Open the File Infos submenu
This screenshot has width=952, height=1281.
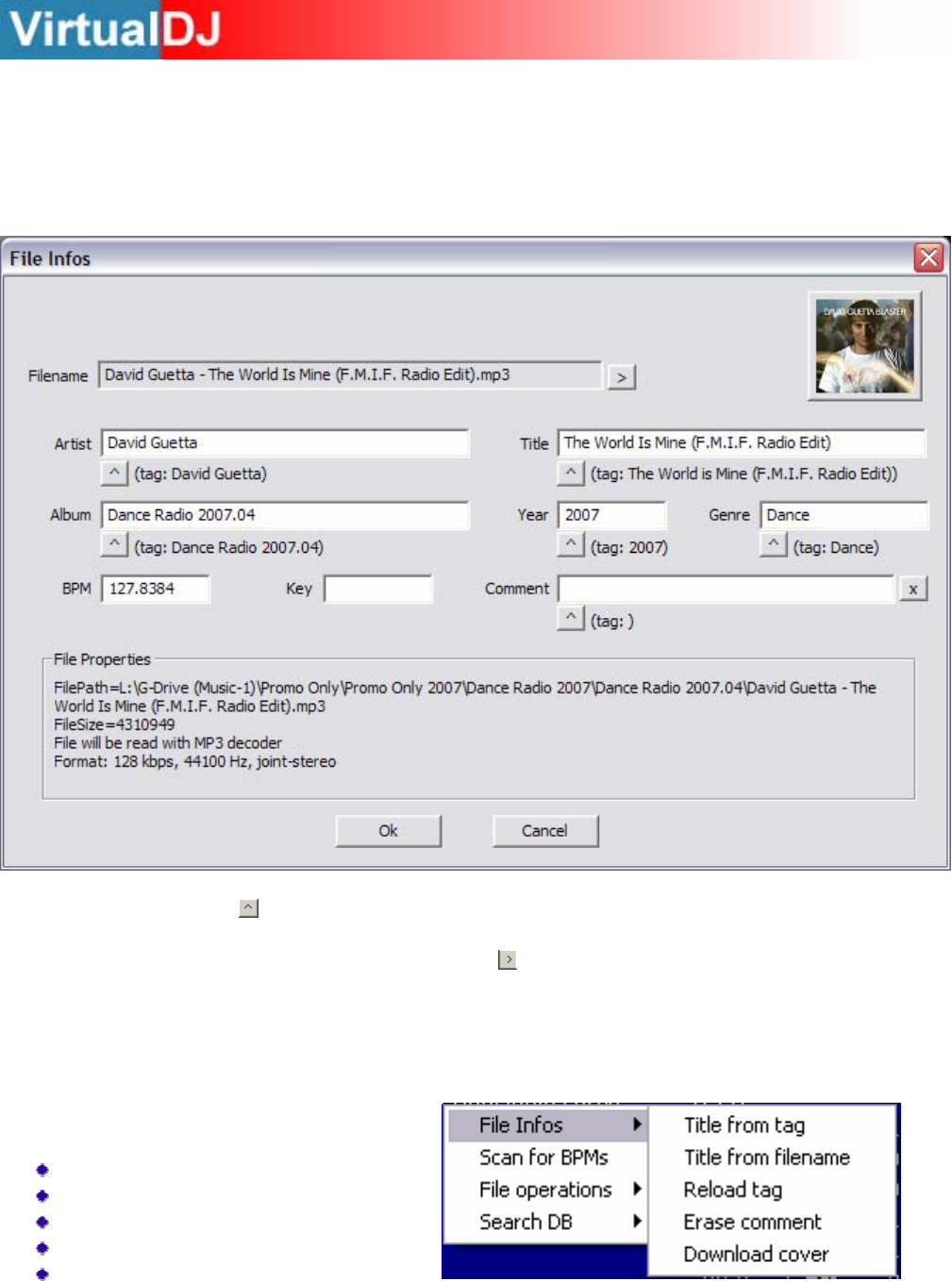coord(546,1124)
